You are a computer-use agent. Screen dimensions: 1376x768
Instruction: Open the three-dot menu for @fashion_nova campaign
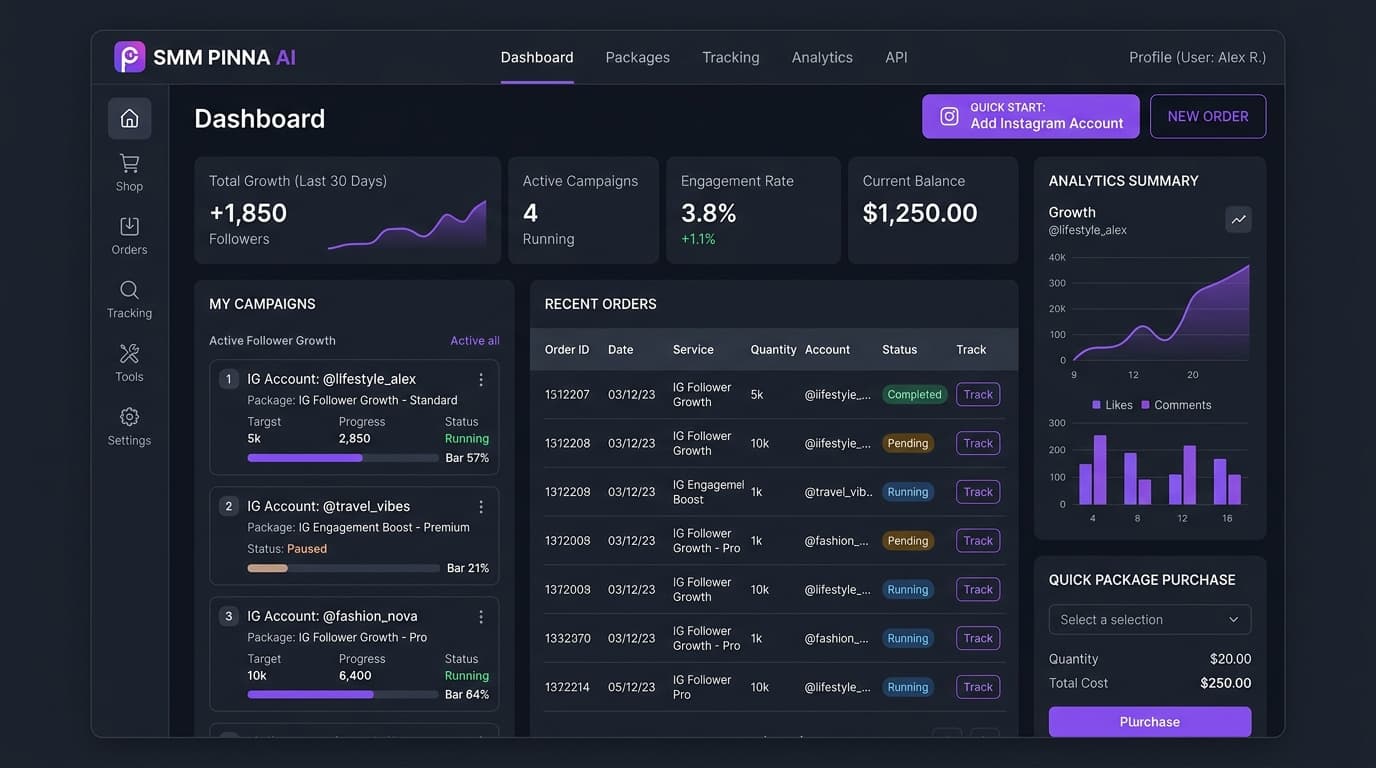click(481, 617)
